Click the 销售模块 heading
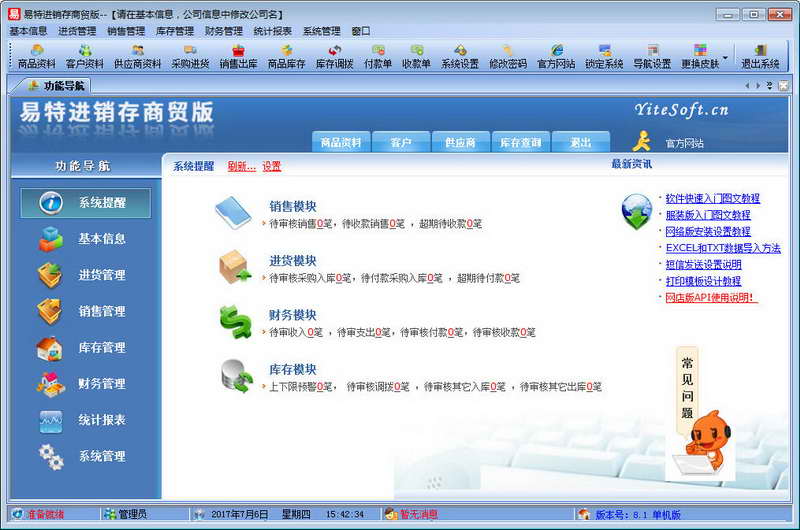 (x=293, y=206)
